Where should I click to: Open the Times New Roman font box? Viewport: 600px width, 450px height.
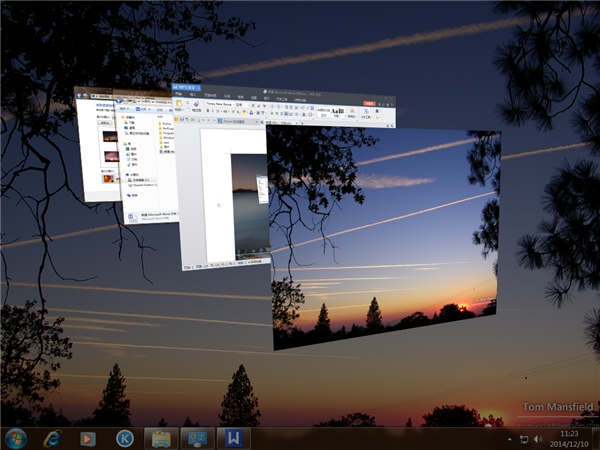pos(219,104)
